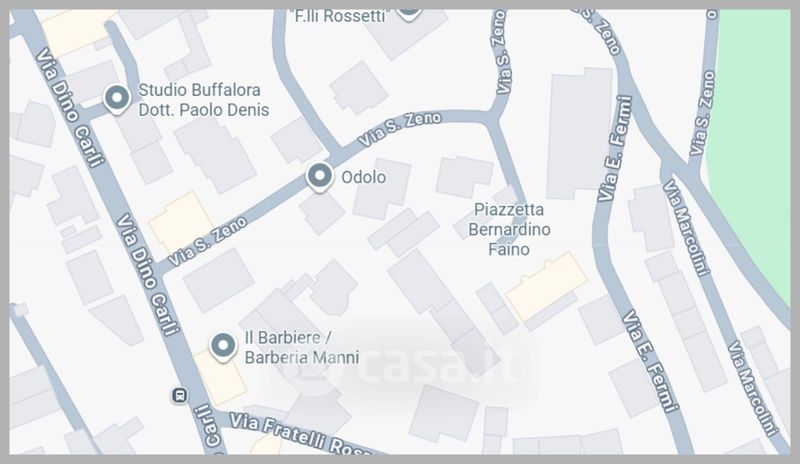Click the Piazzetta Bernardino Faino label
Screen dimensions: 800x464
509,229
